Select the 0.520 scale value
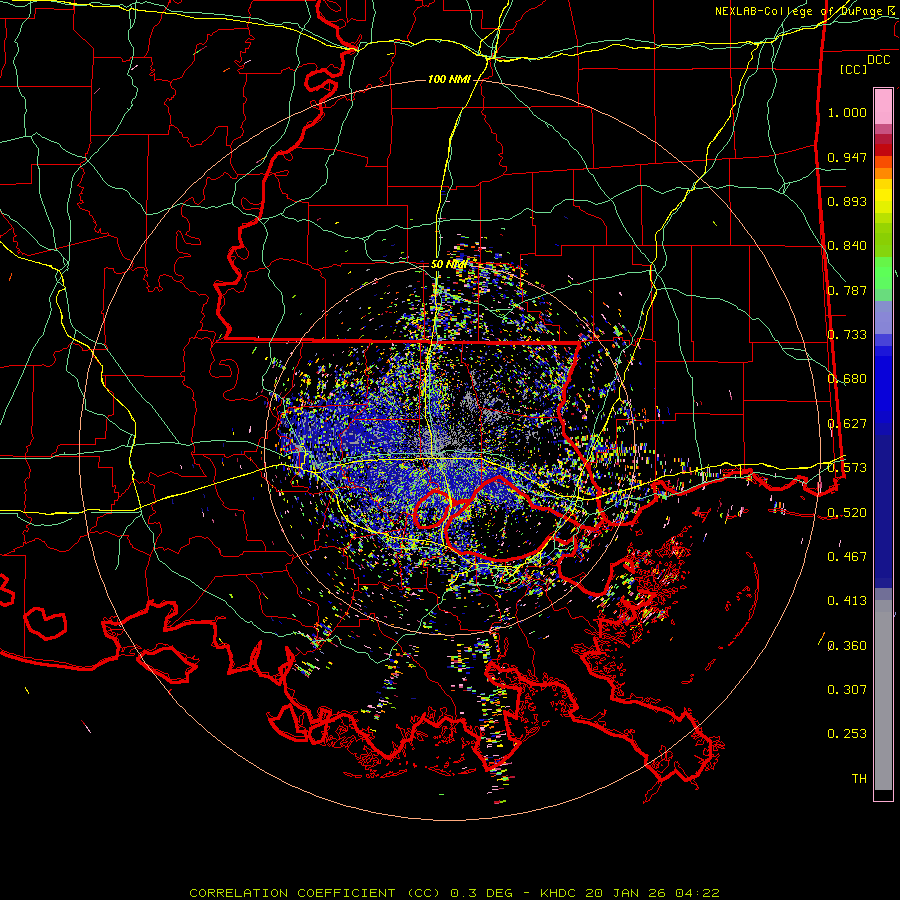This screenshot has width=900, height=900. pos(847,513)
